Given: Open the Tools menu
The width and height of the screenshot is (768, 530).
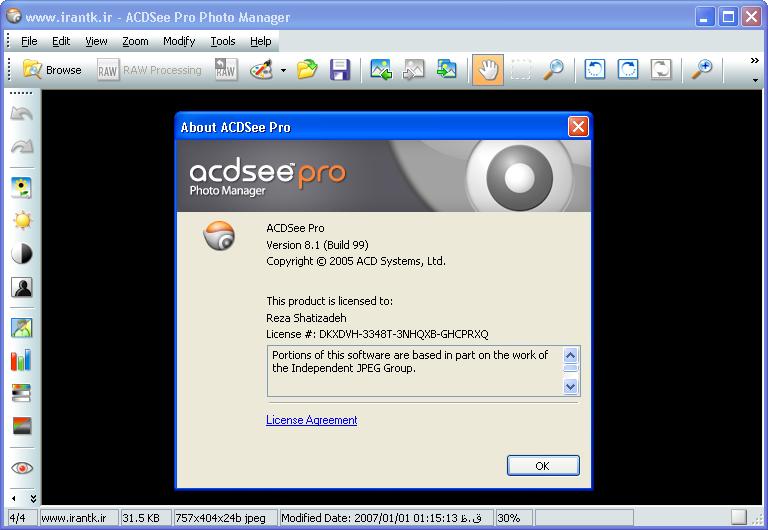Looking at the screenshot, I should coord(223,41).
